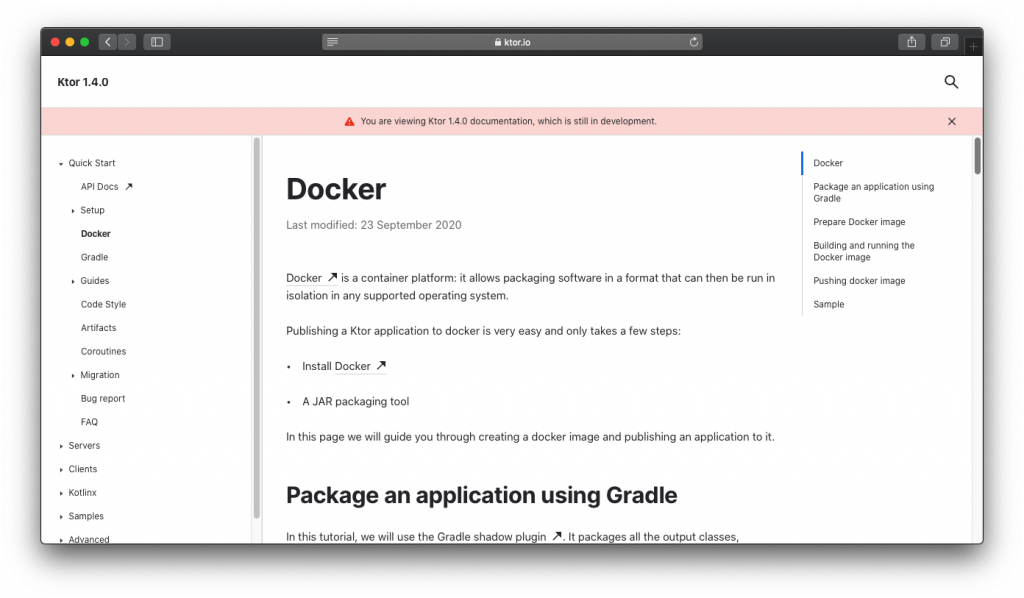
Task: Go back with Safari back arrow
Action: tap(108, 42)
